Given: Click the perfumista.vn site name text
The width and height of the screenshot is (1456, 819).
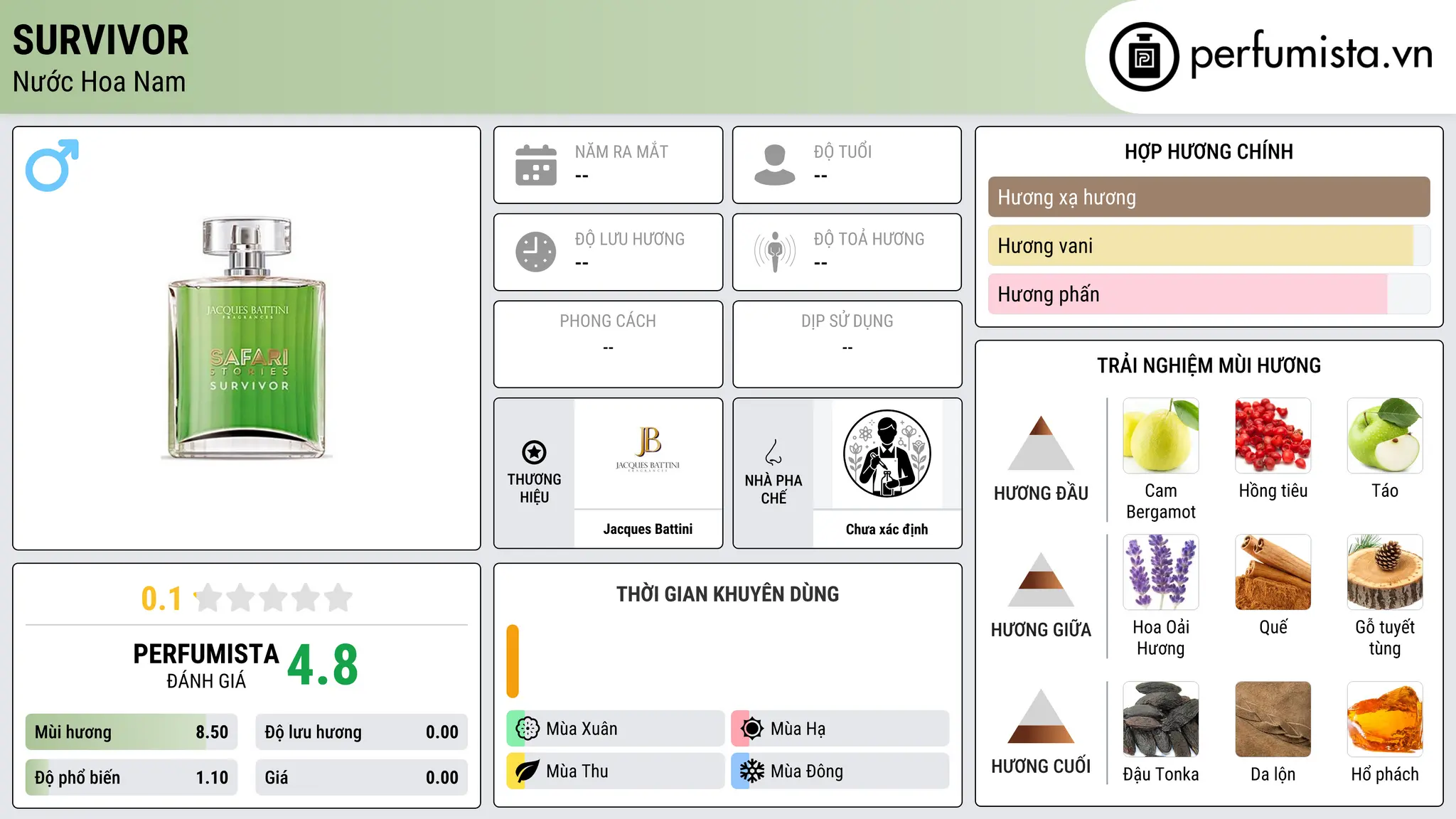Looking at the screenshot, I should click(1311, 54).
